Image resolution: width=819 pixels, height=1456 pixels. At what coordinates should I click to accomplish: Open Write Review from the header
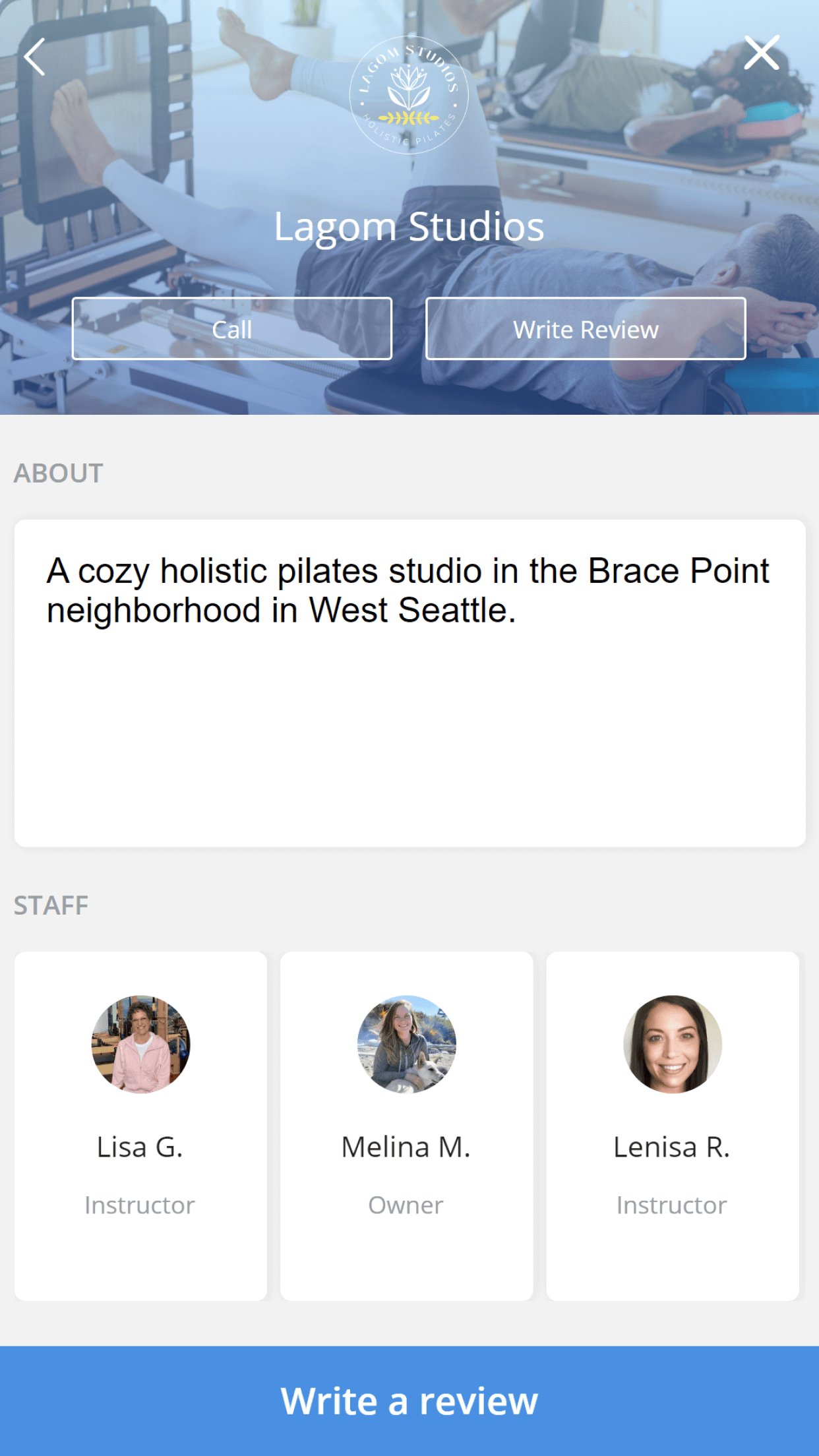pyautogui.click(x=586, y=328)
